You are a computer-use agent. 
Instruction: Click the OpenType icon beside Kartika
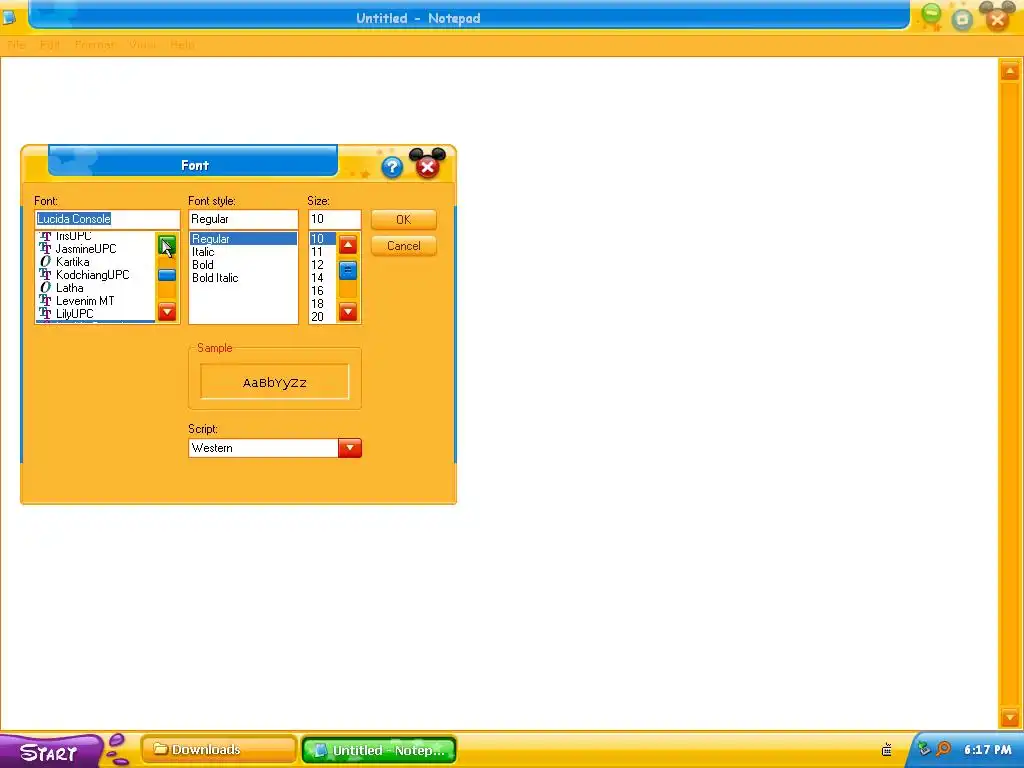(x=45, y=262)
